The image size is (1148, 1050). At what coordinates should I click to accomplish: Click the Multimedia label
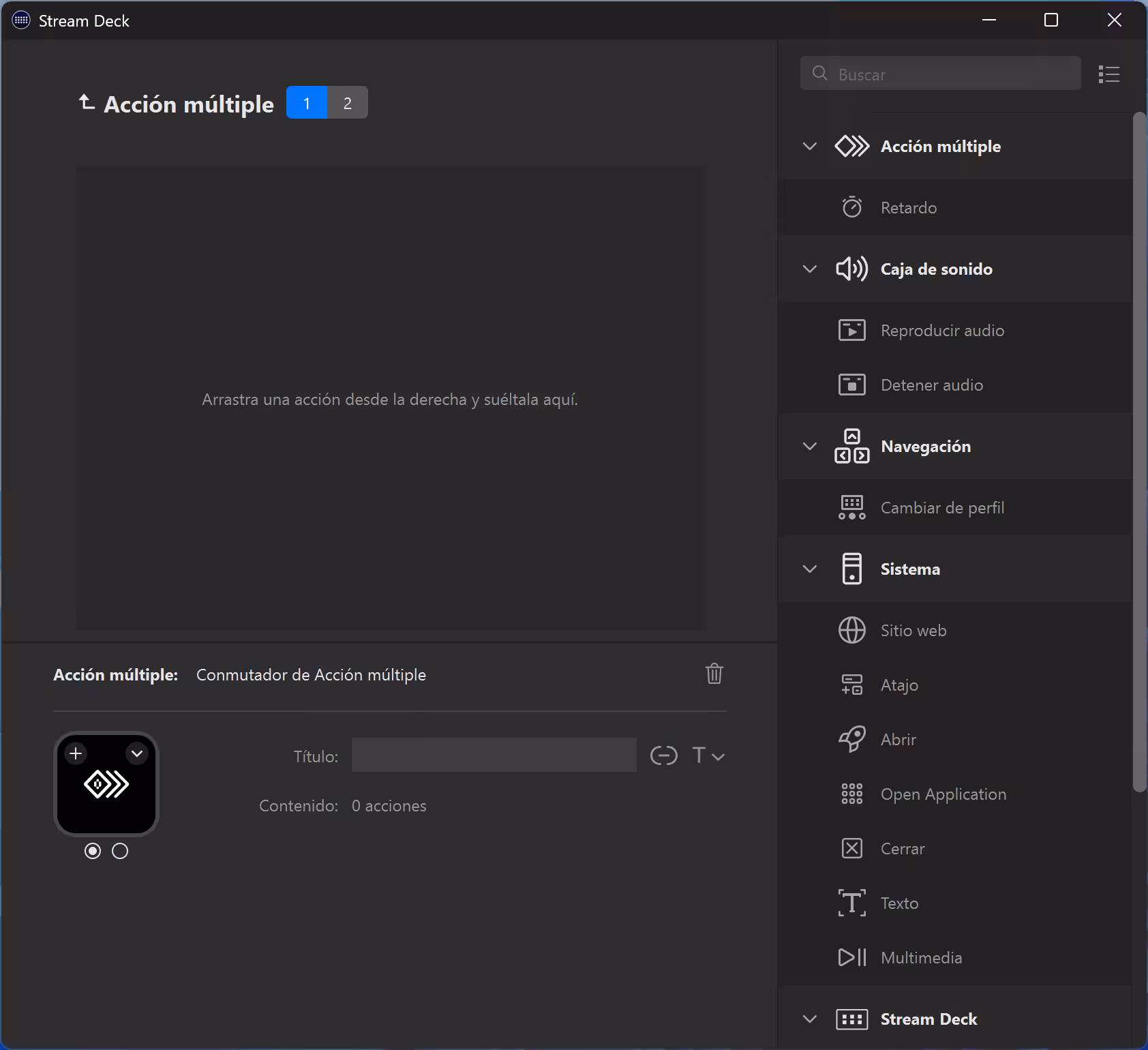coord(922,957)
